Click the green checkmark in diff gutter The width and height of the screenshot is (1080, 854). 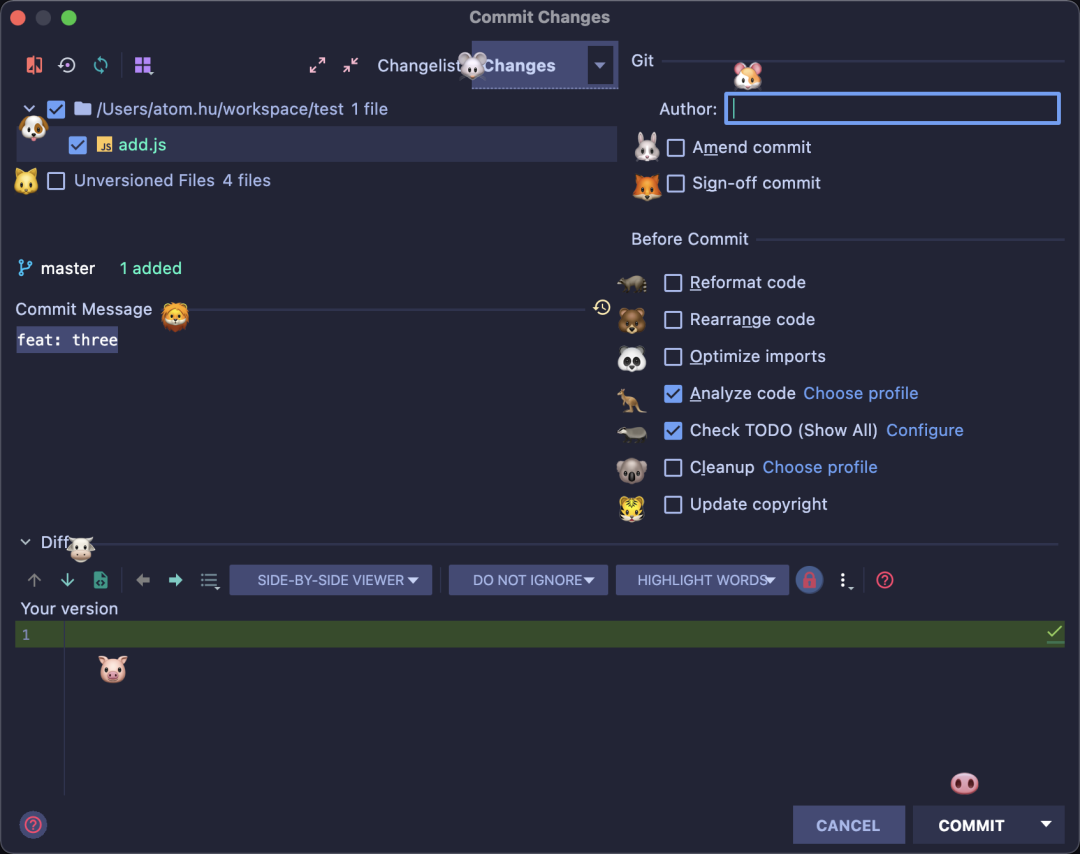tap(1055, 634)
